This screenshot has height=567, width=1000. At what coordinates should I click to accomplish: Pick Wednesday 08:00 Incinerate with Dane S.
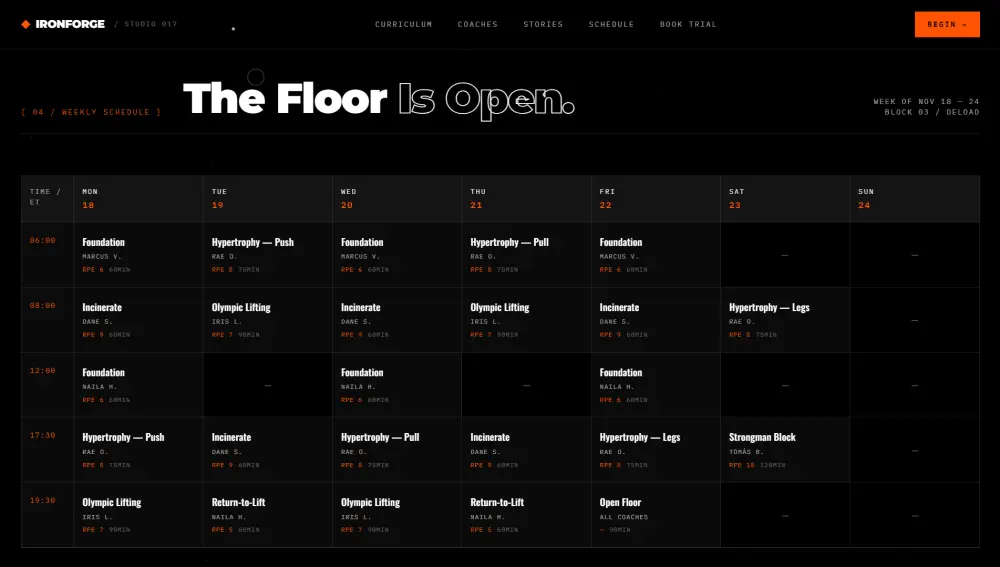397,320
